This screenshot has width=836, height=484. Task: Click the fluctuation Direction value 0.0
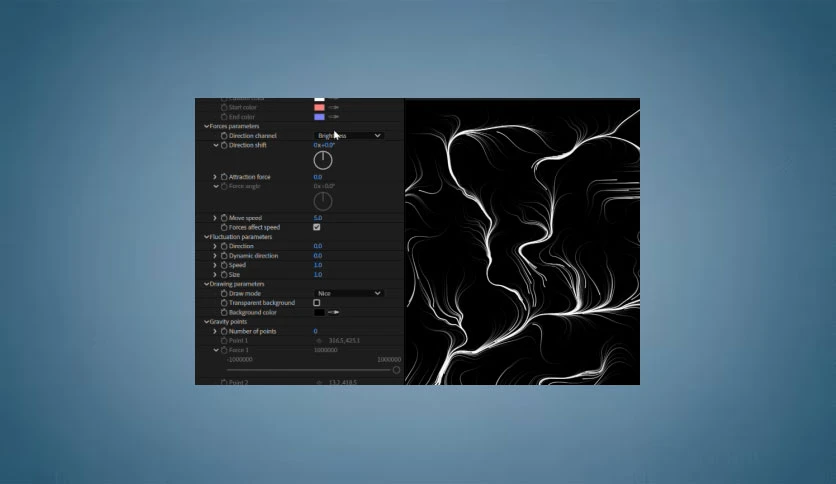[318, 246]
